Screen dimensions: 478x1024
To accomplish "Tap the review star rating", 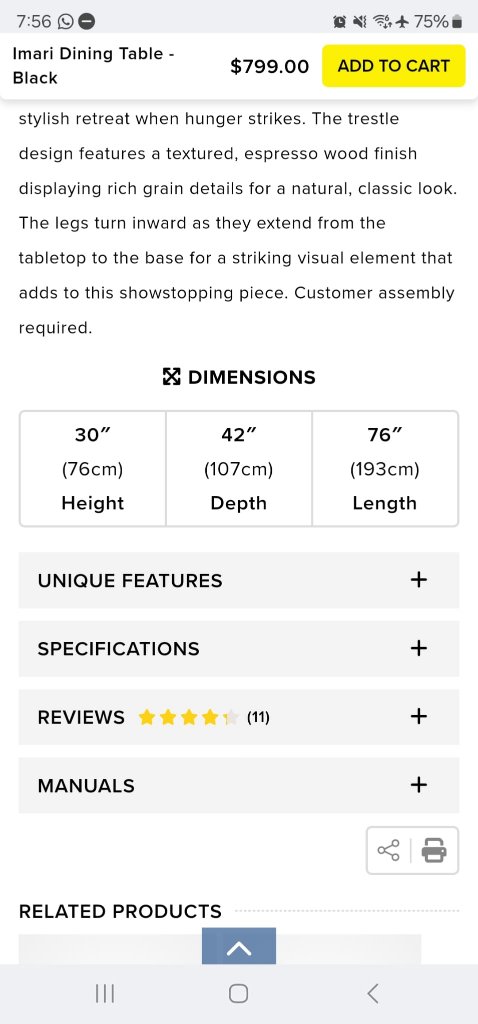I will 189,718.
